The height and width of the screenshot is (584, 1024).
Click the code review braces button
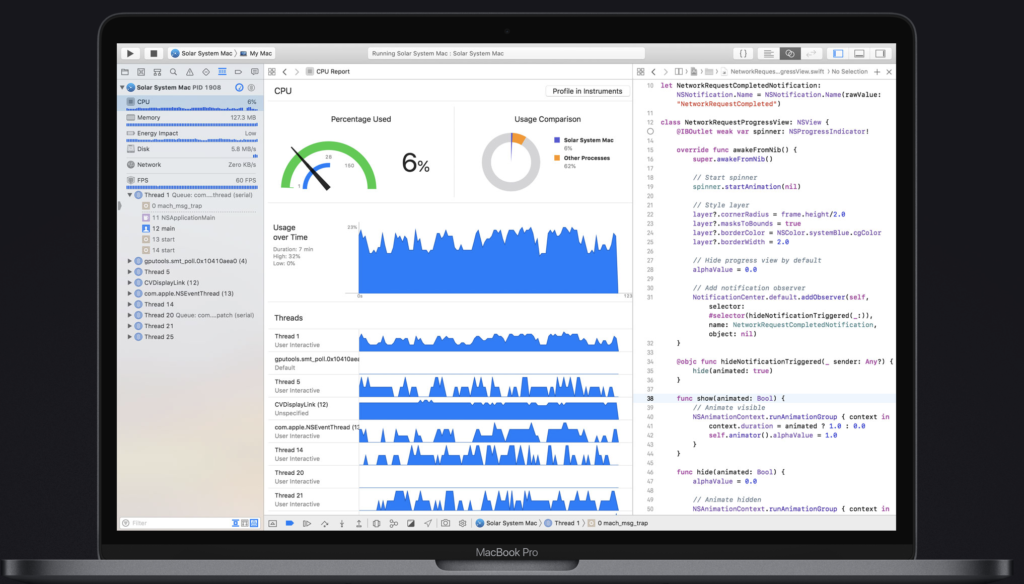click(x=743, y=53)
